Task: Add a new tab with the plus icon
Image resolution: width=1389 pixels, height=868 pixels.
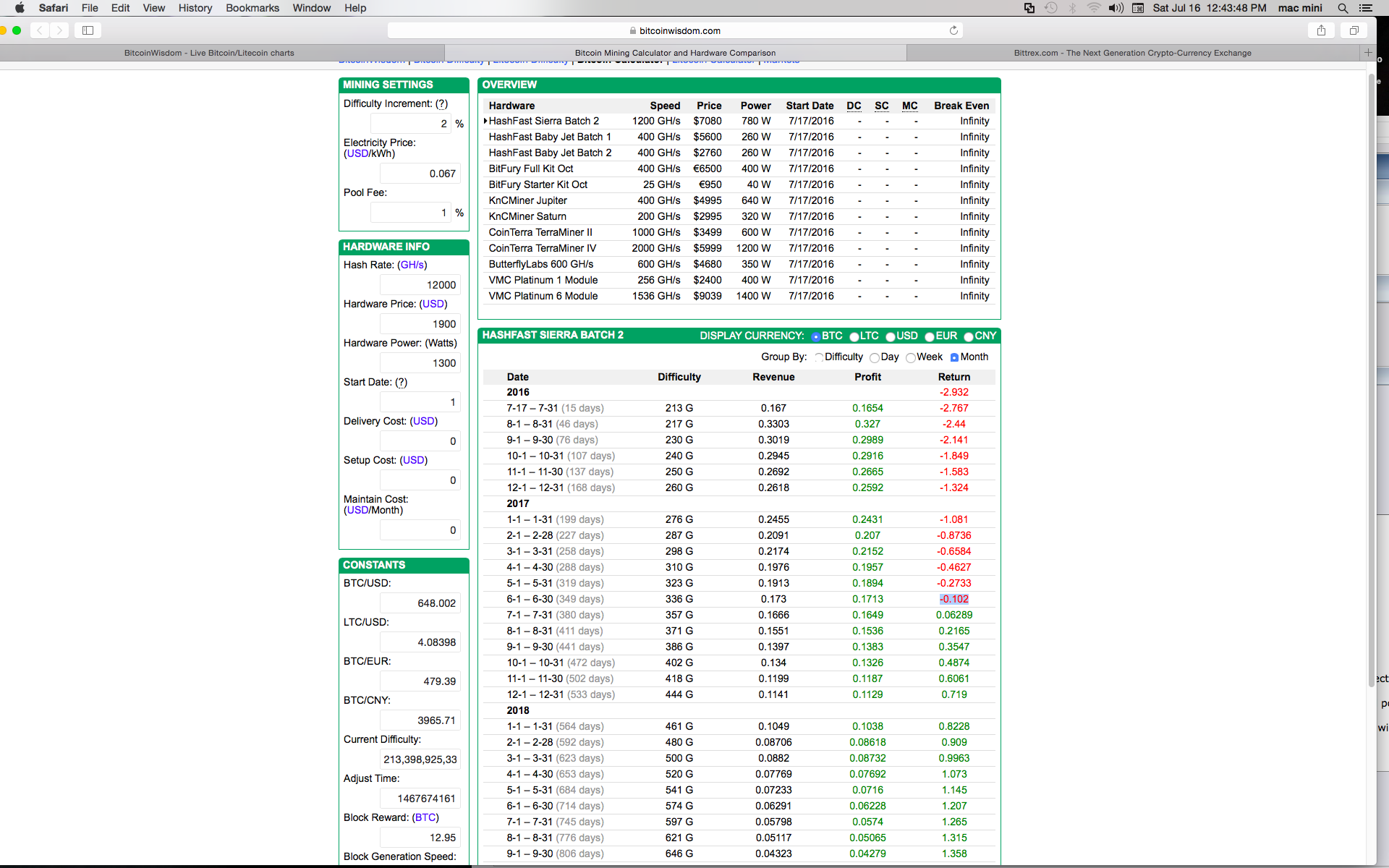Action: coord(1368,53)
